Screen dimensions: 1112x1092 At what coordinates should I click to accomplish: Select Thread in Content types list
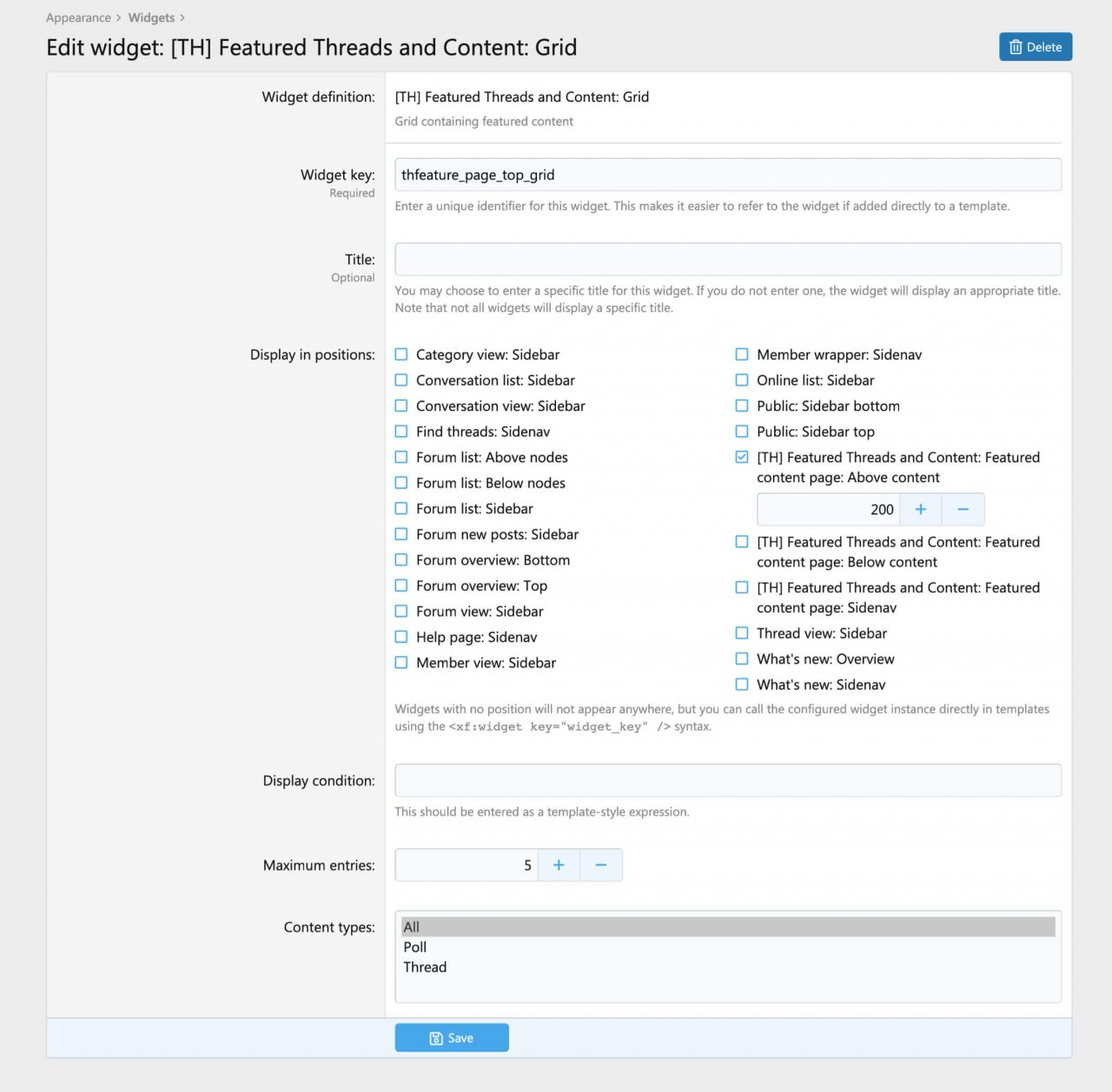425,967
